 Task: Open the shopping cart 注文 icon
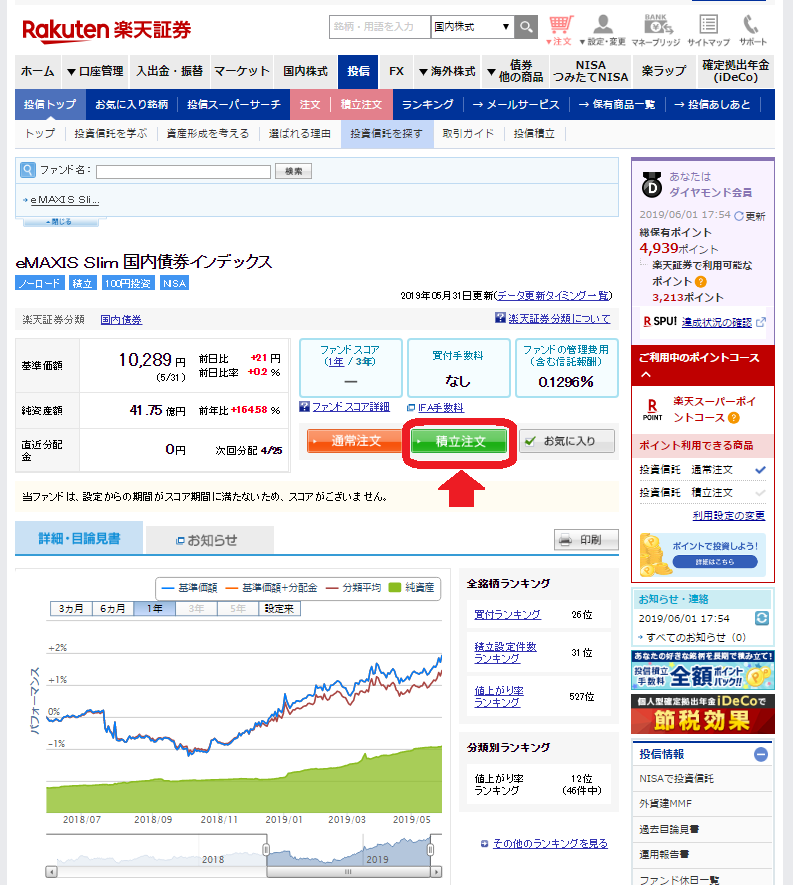tap(560, 30)
